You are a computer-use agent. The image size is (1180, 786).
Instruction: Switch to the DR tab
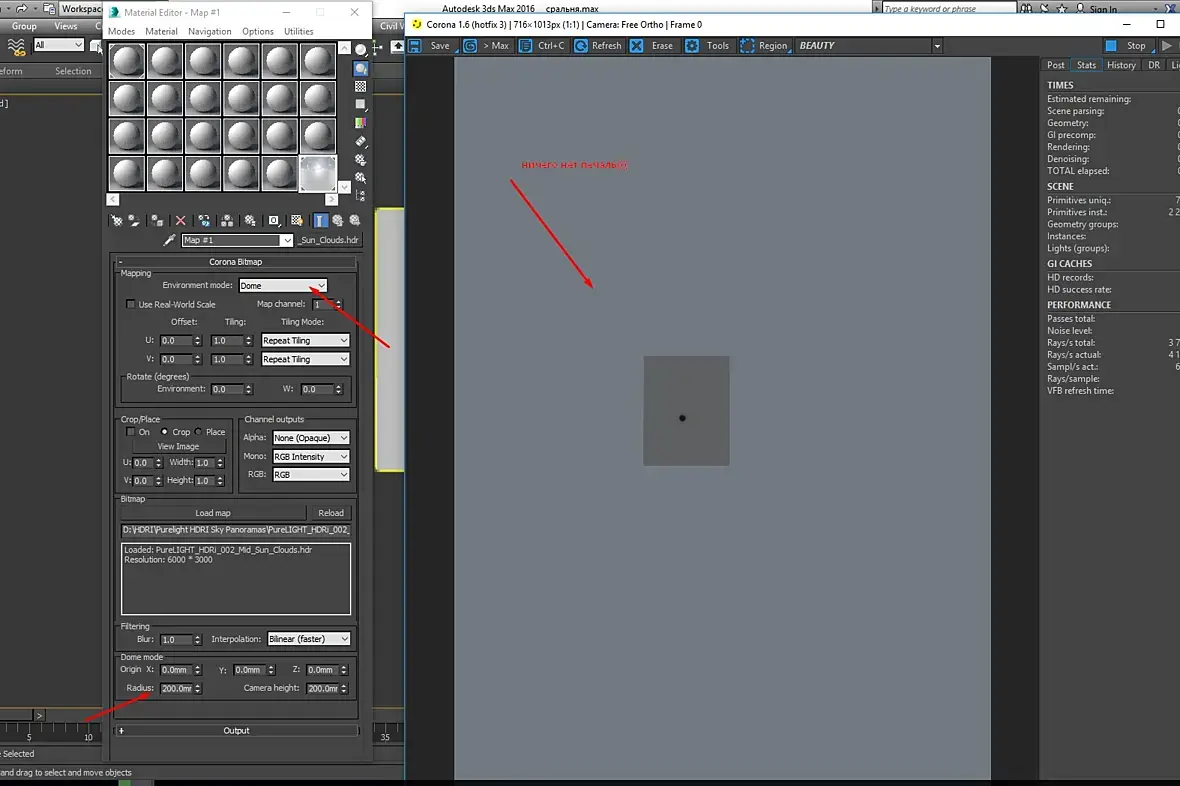coord(1154,66)
